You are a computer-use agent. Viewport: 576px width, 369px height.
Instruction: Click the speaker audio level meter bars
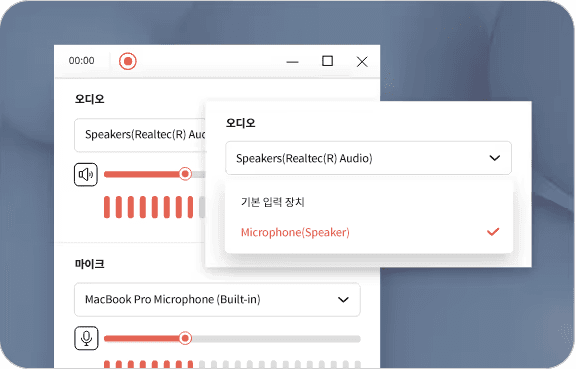coord(155,207)
